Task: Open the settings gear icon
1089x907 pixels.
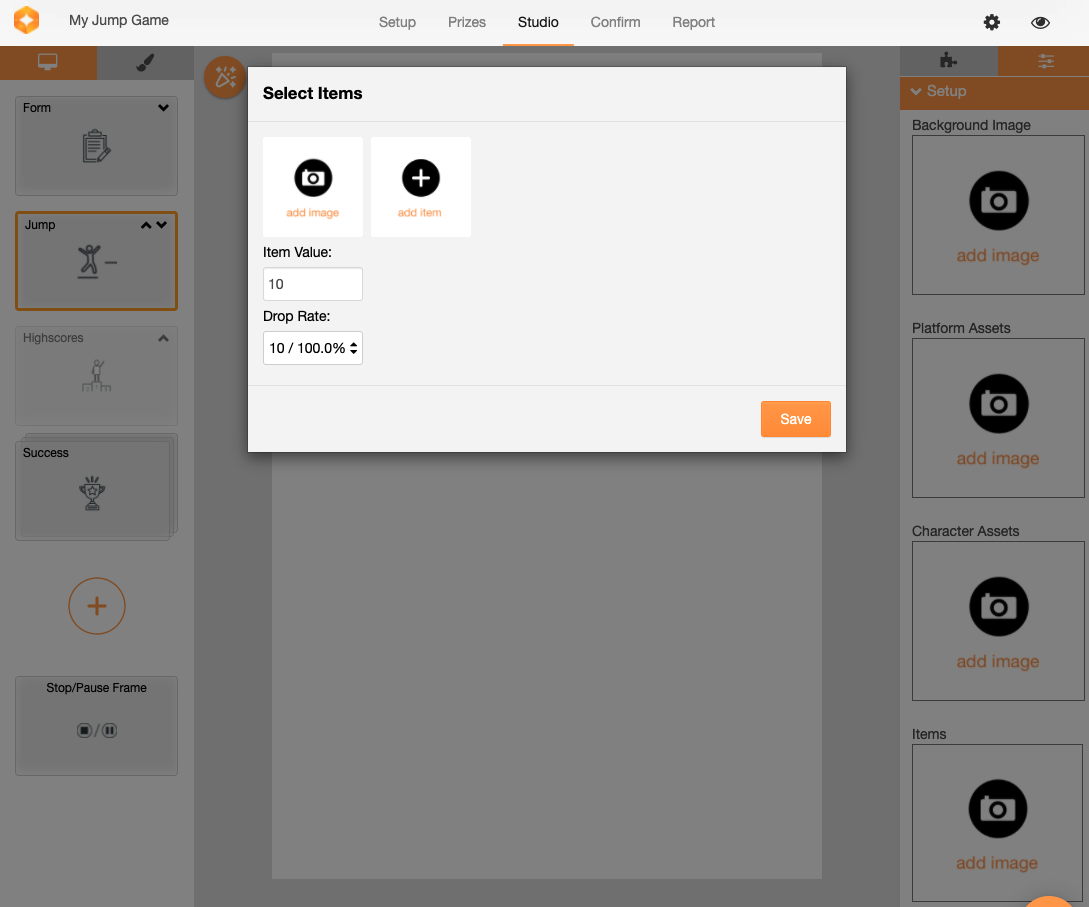Action: pos(991,22)
